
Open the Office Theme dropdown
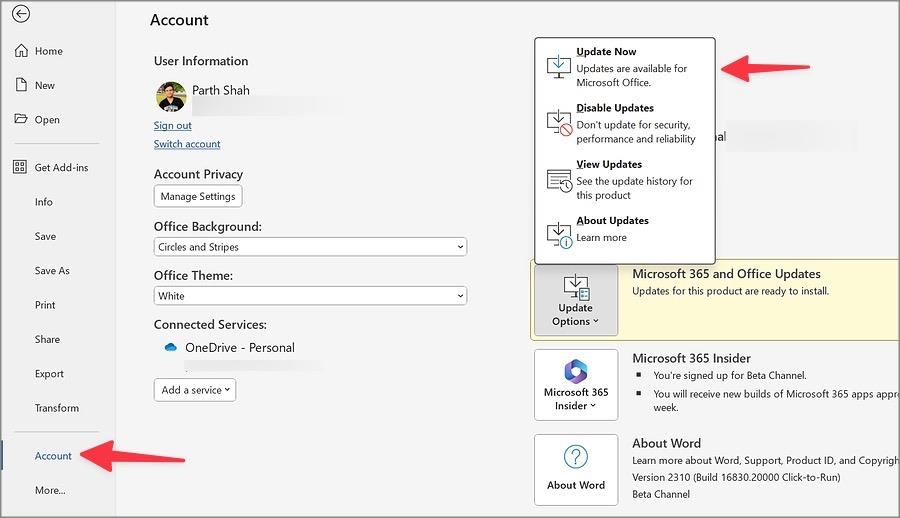coord(310,296)
